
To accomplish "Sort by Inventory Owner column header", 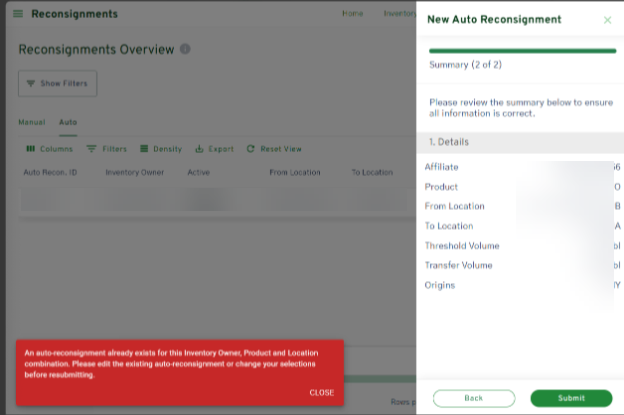I will pyautogui.click(x=135, y=172).
